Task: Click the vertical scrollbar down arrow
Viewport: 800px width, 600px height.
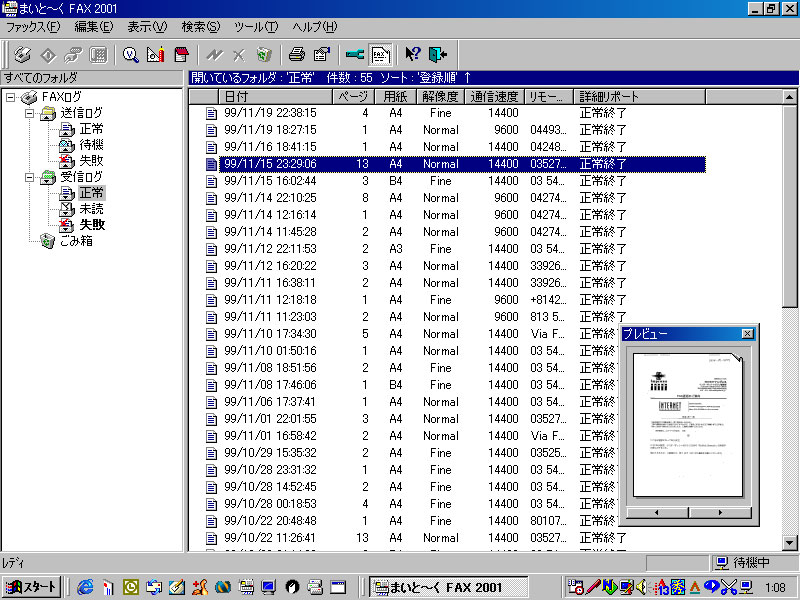Action: tap(790, 542)
